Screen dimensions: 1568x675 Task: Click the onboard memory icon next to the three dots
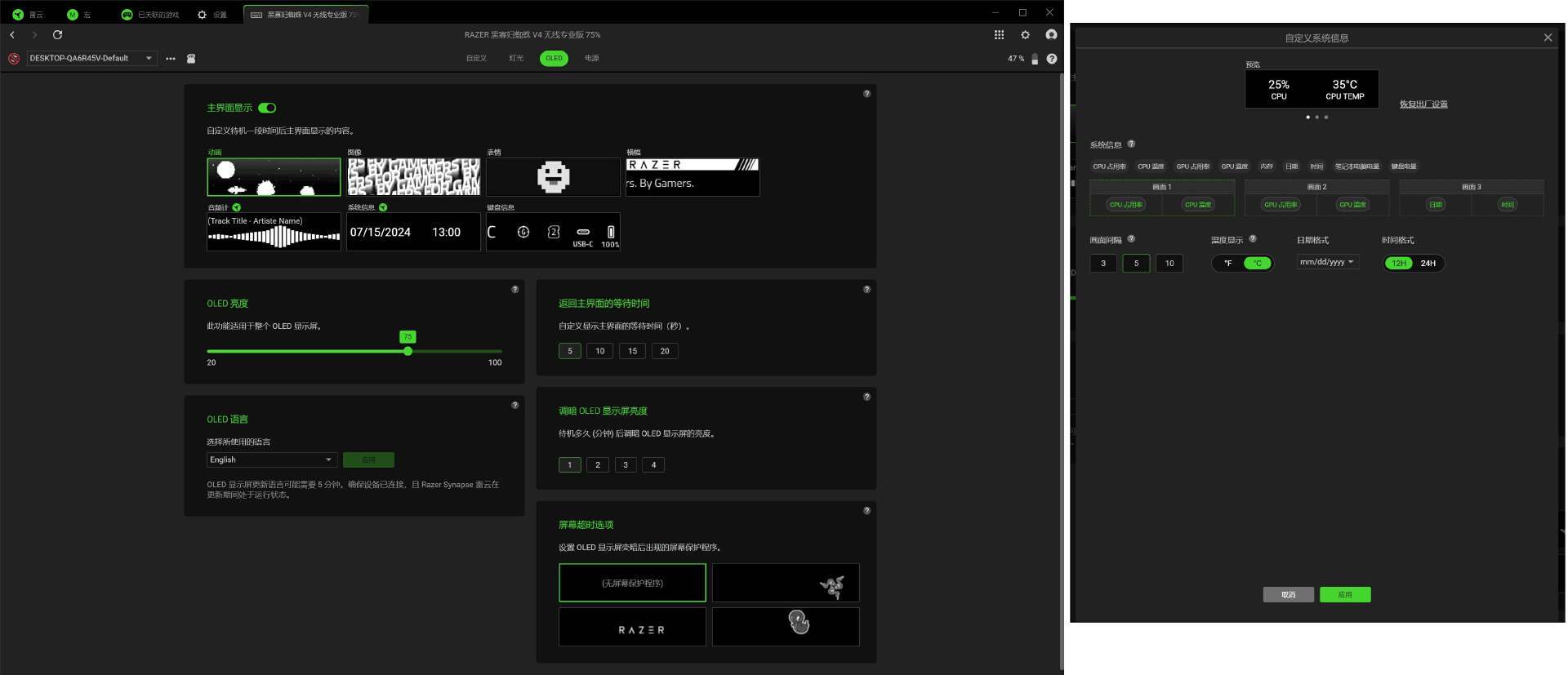(x=191, y=59)
